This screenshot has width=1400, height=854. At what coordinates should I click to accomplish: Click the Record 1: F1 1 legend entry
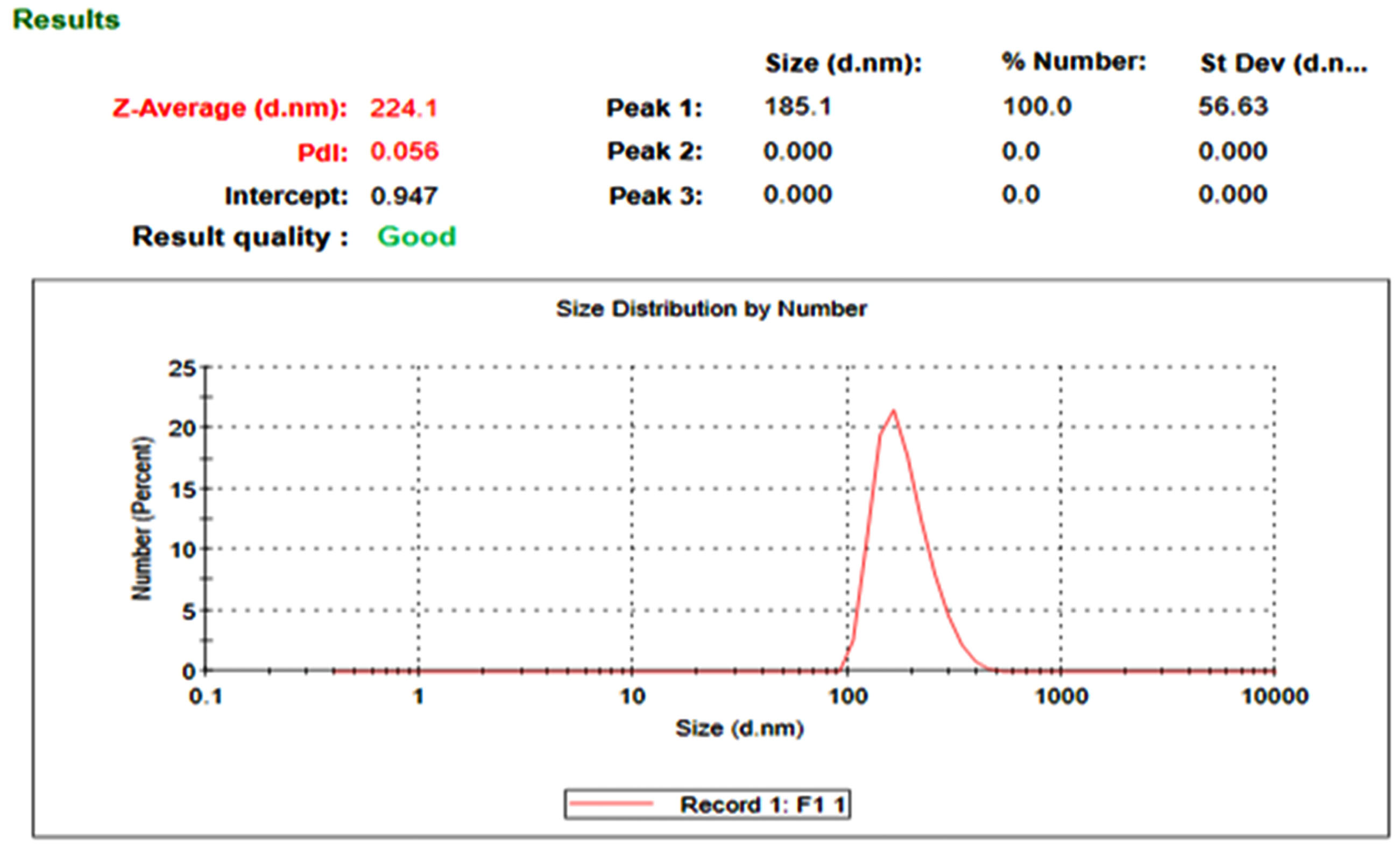762,804
